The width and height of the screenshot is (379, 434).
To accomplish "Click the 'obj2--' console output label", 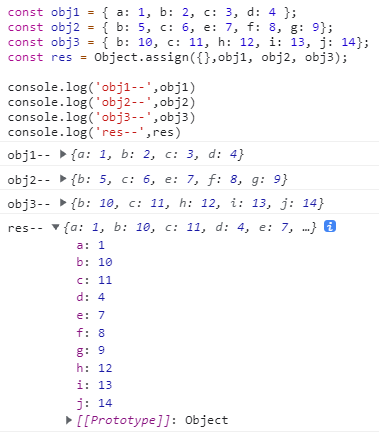I will pyautogui.click(x=29, y=179).
